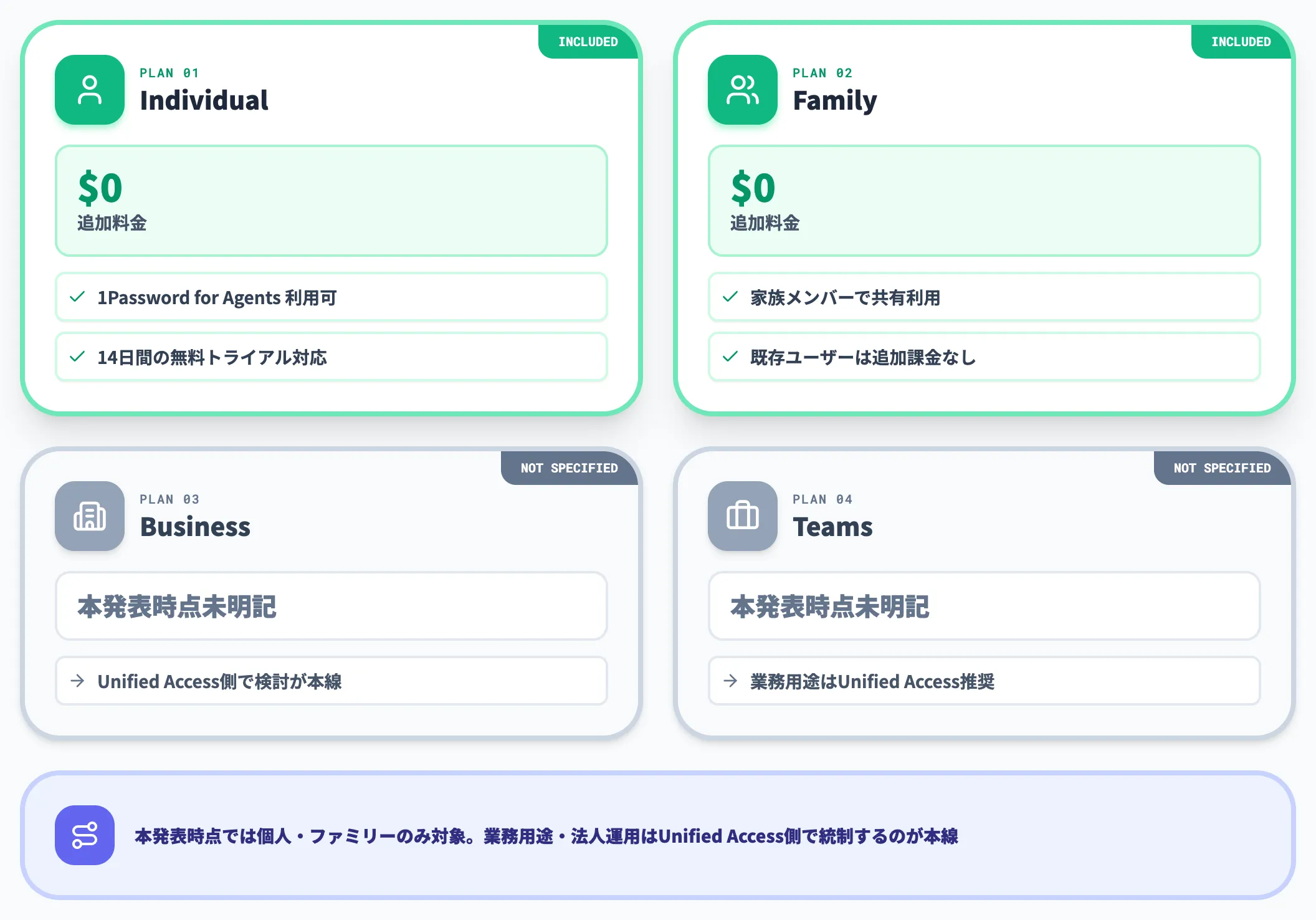The image size is (1316, 920).
Task: Click 追加料金 label under Family price
Action: (x=765, y=223)
